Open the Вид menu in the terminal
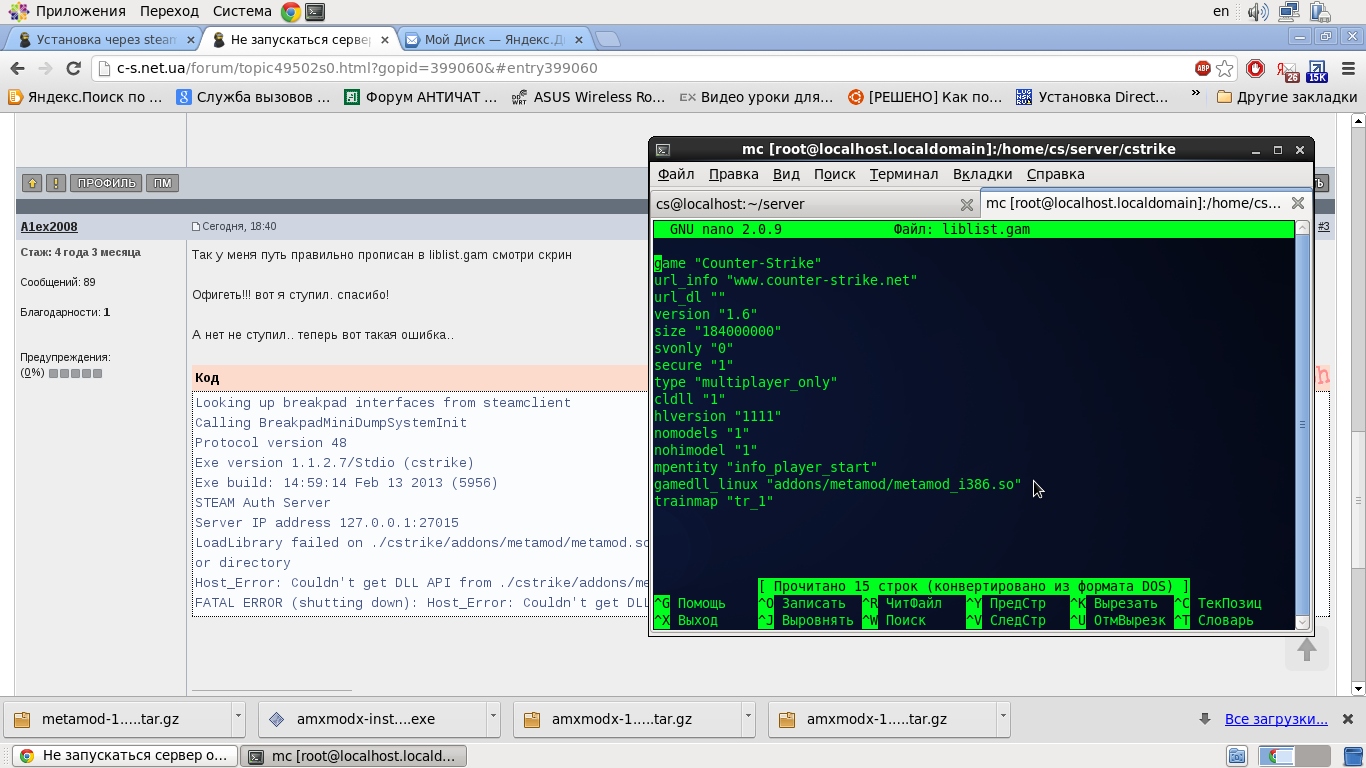1366x768 pixels. click(787, 174)
